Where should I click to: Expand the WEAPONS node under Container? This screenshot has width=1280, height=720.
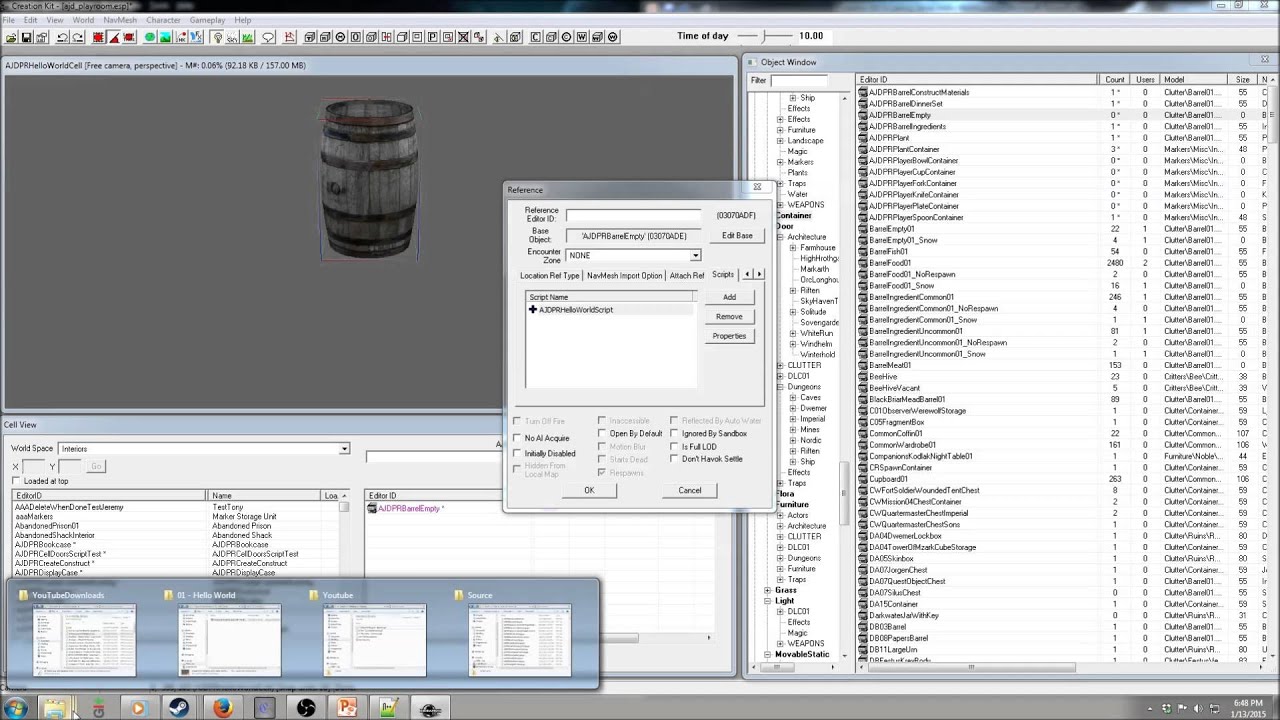coord(780,205)
